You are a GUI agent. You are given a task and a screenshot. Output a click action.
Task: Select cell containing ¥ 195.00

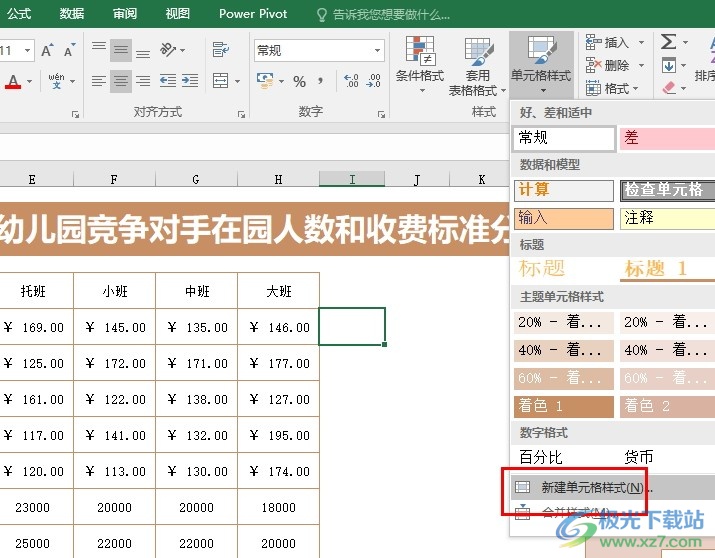tap(279, 435)
